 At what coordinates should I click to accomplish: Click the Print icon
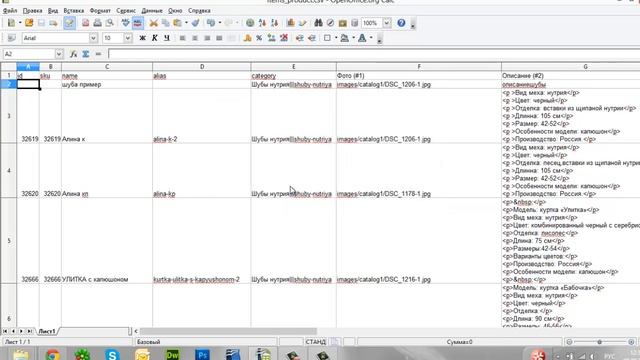click(98, 23)
